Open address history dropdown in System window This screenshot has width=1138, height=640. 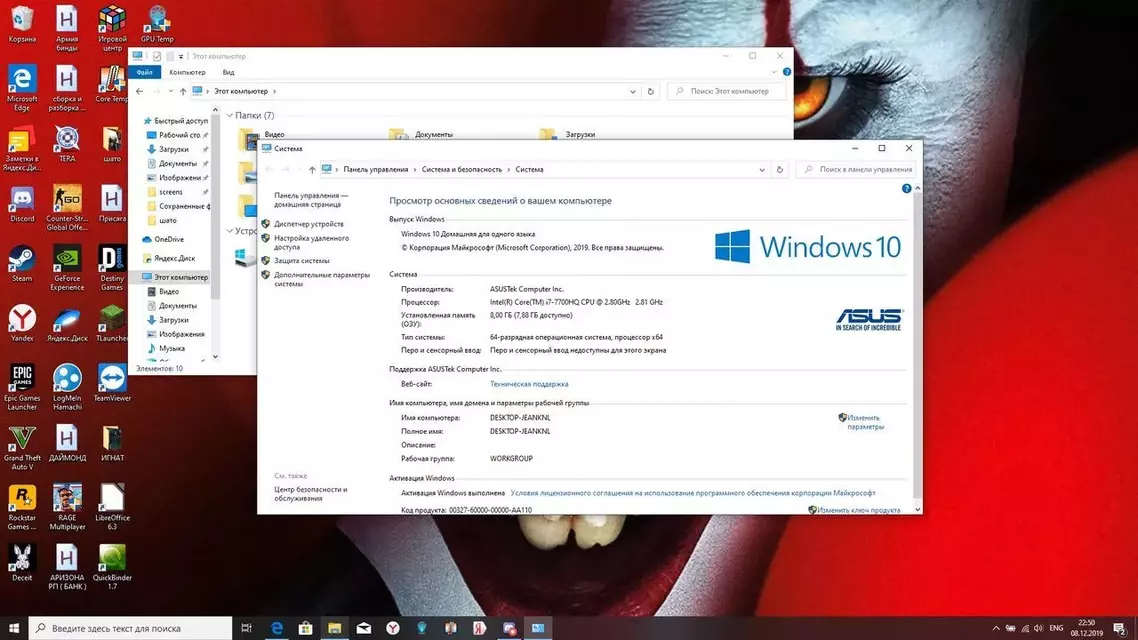761,170
